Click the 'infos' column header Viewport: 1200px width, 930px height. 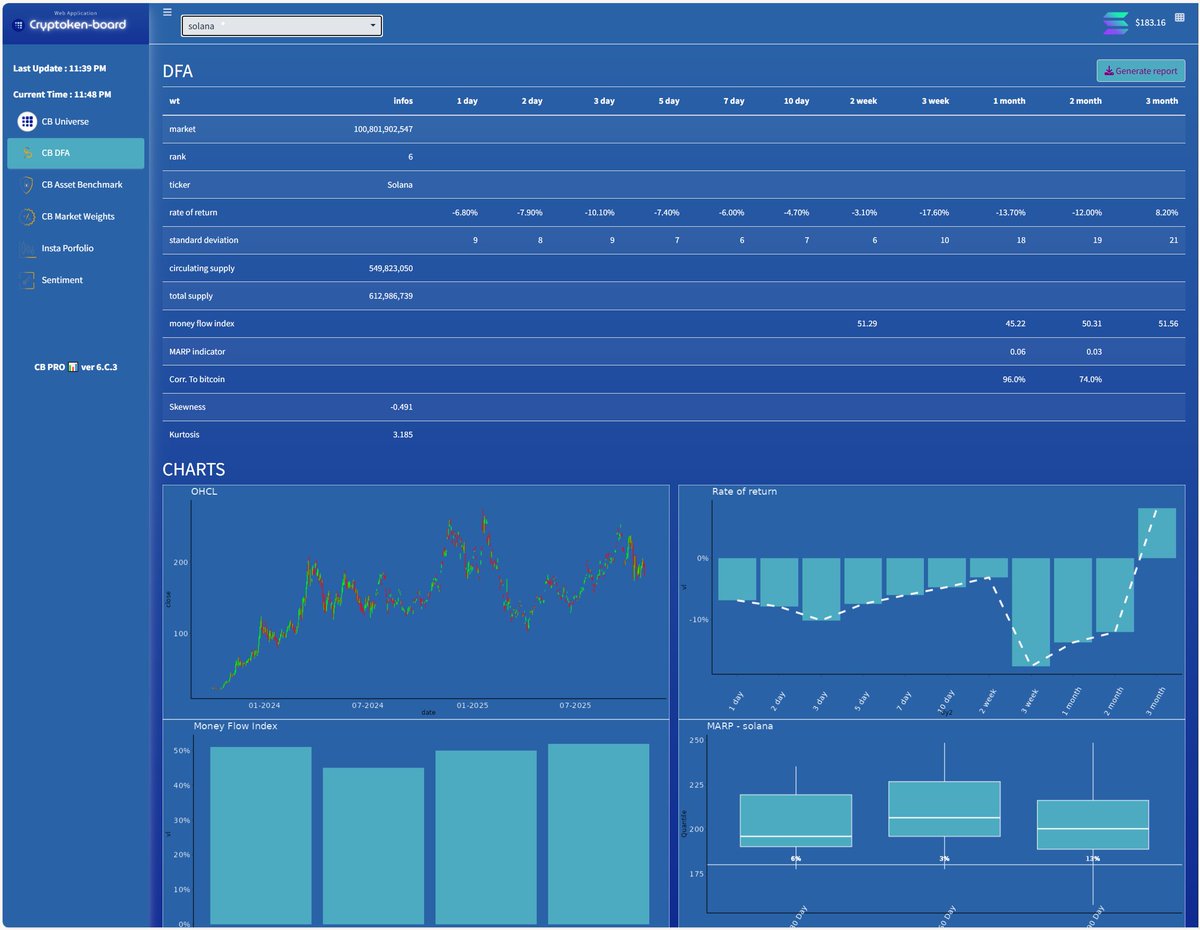point(403,101)
